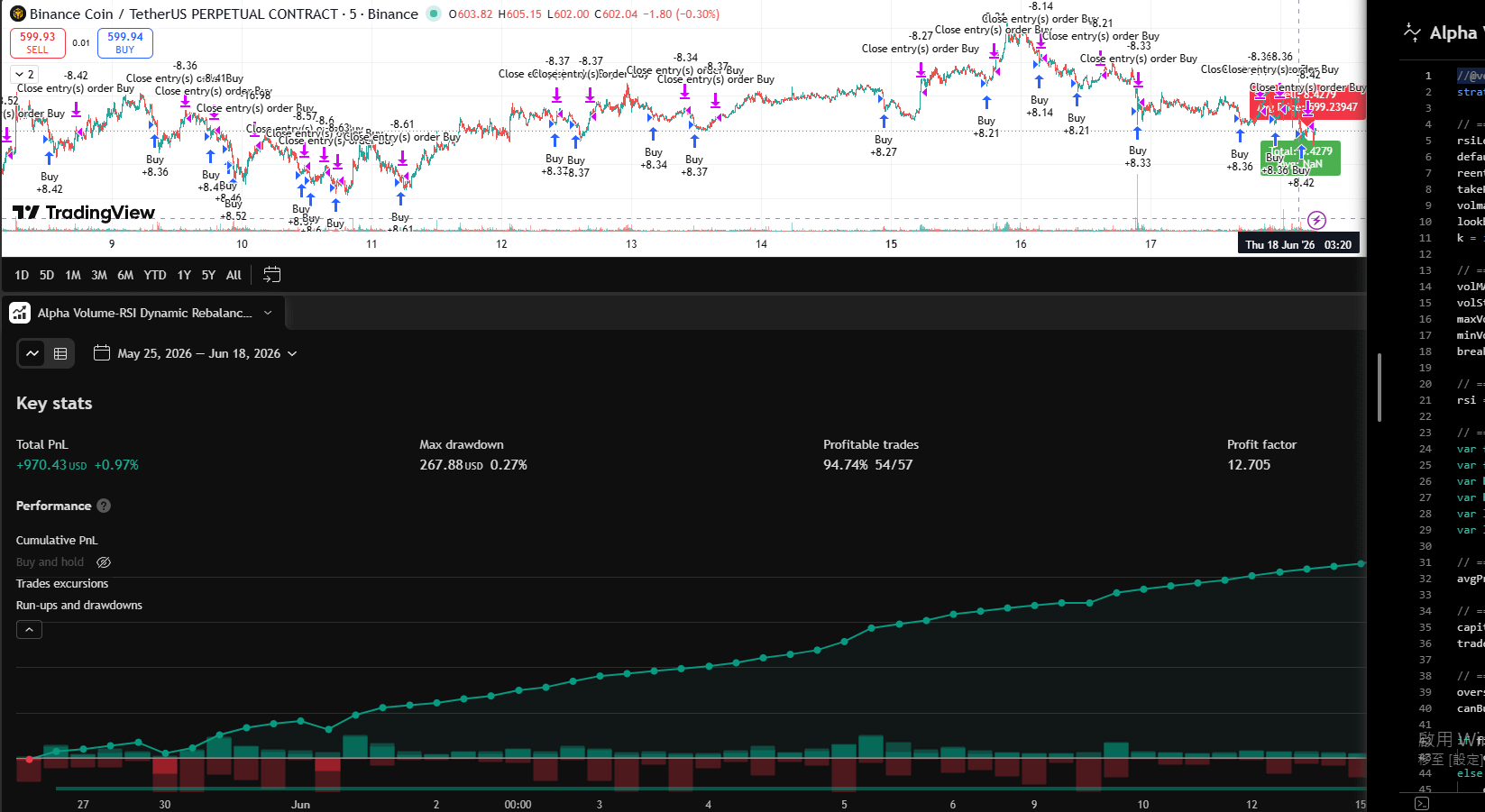This screenshot has width=1485, height=812.
Task: Click the red position label showing 599.23947
Action: point(1307,106)
